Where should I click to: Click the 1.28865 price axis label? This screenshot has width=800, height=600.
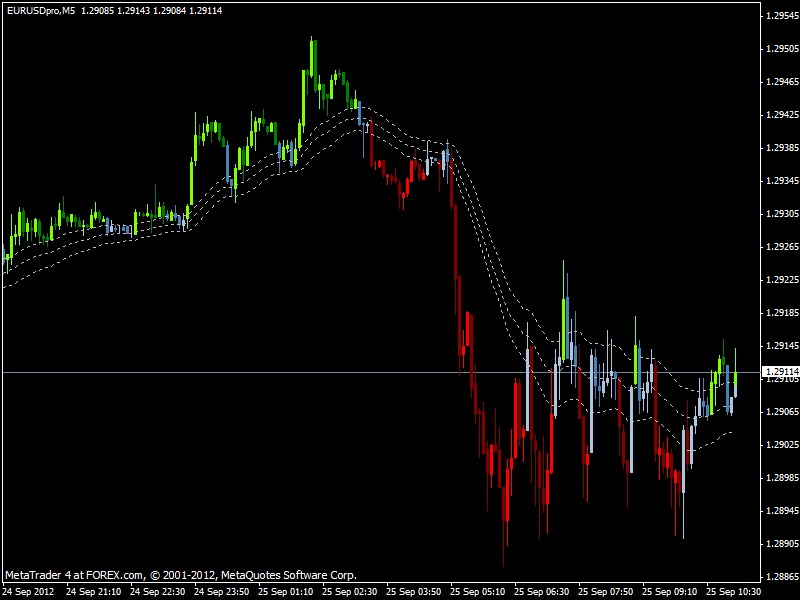[x=782, y=577]
